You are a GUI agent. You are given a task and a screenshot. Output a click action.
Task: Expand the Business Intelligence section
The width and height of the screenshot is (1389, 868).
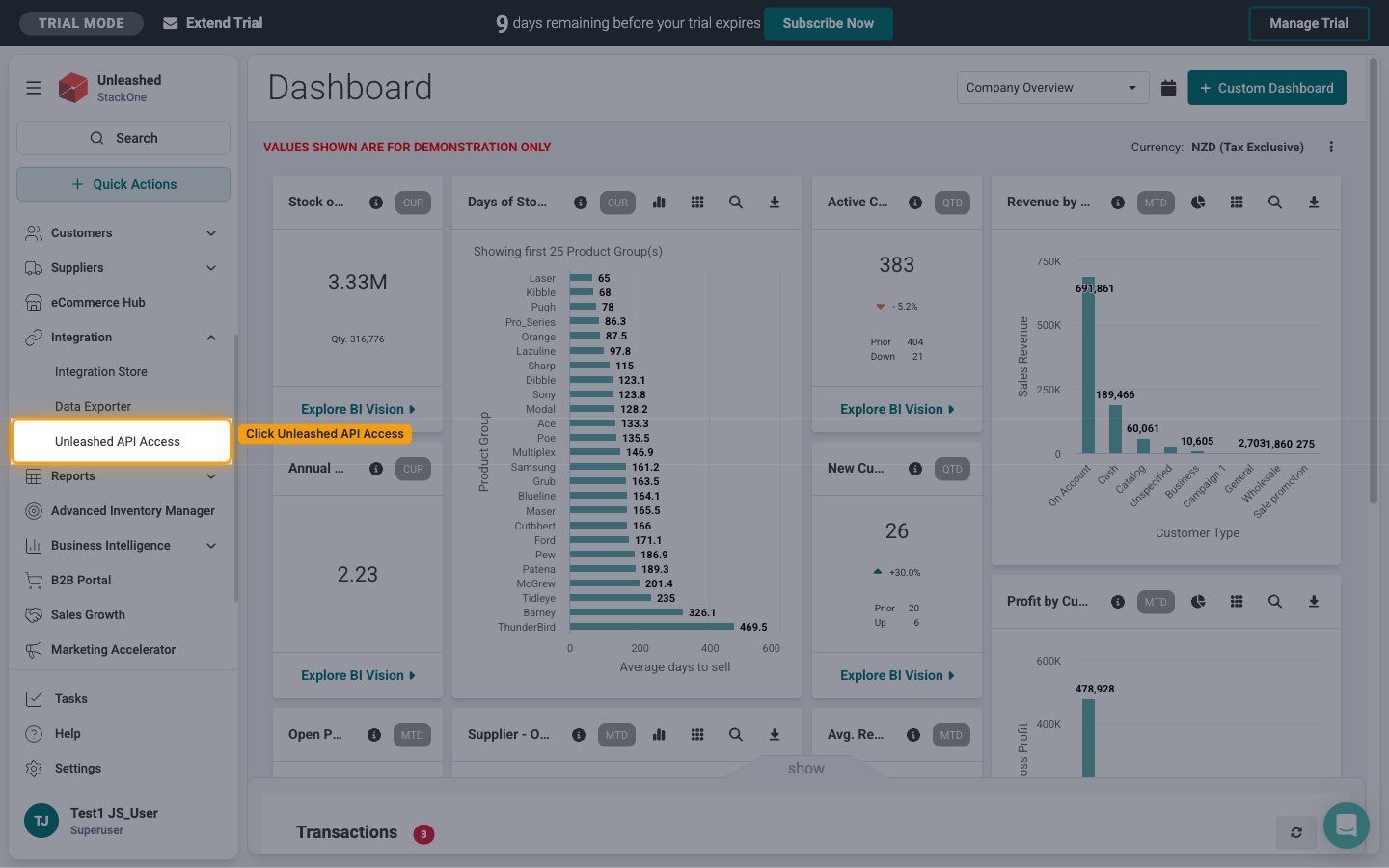coord(123,546)
